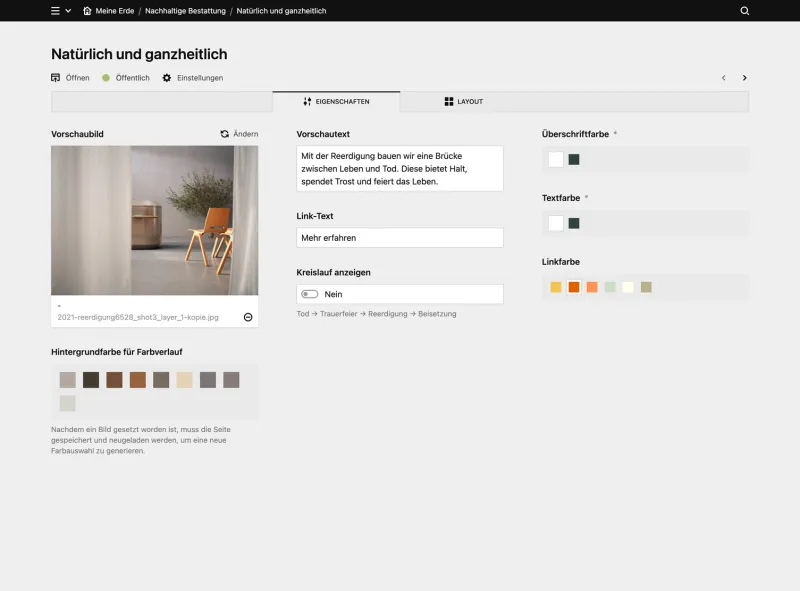Viewport: 800px width, 591px height.
Task: Click the left chevron for previous page
Action: point(723,77)
